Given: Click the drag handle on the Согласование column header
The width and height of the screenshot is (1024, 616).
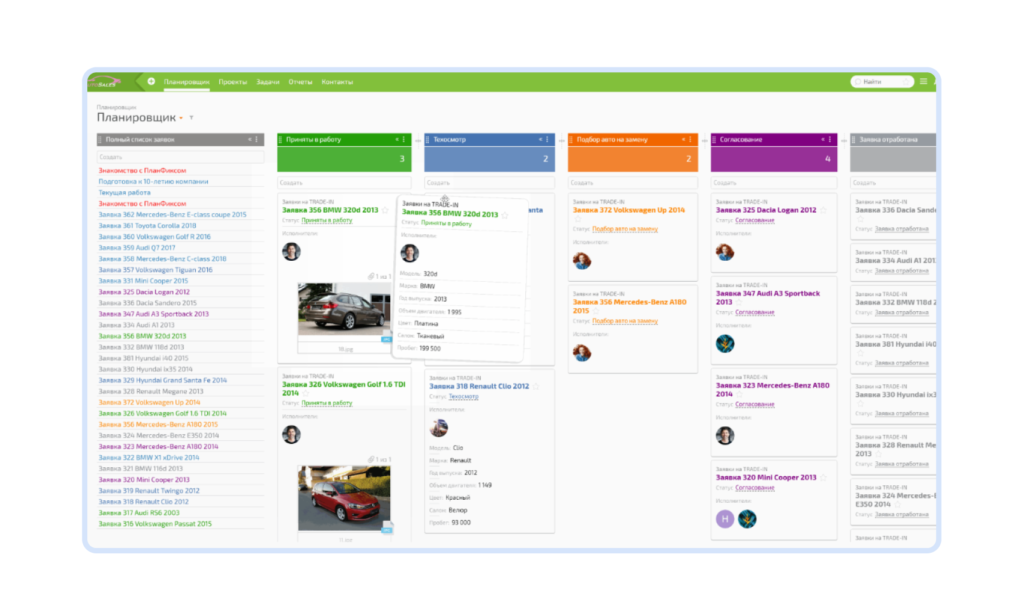Looking at the screenshot, I should tap(716, 138).
